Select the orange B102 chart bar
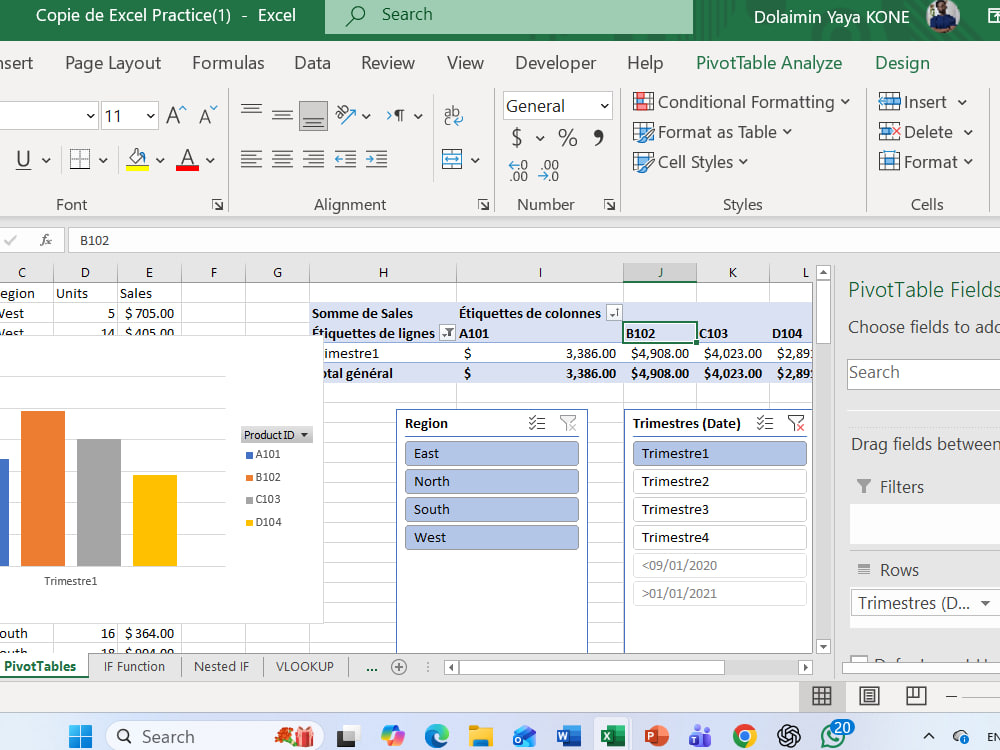The height and width of the screenshot is (750, 1000). coord(43,489)
